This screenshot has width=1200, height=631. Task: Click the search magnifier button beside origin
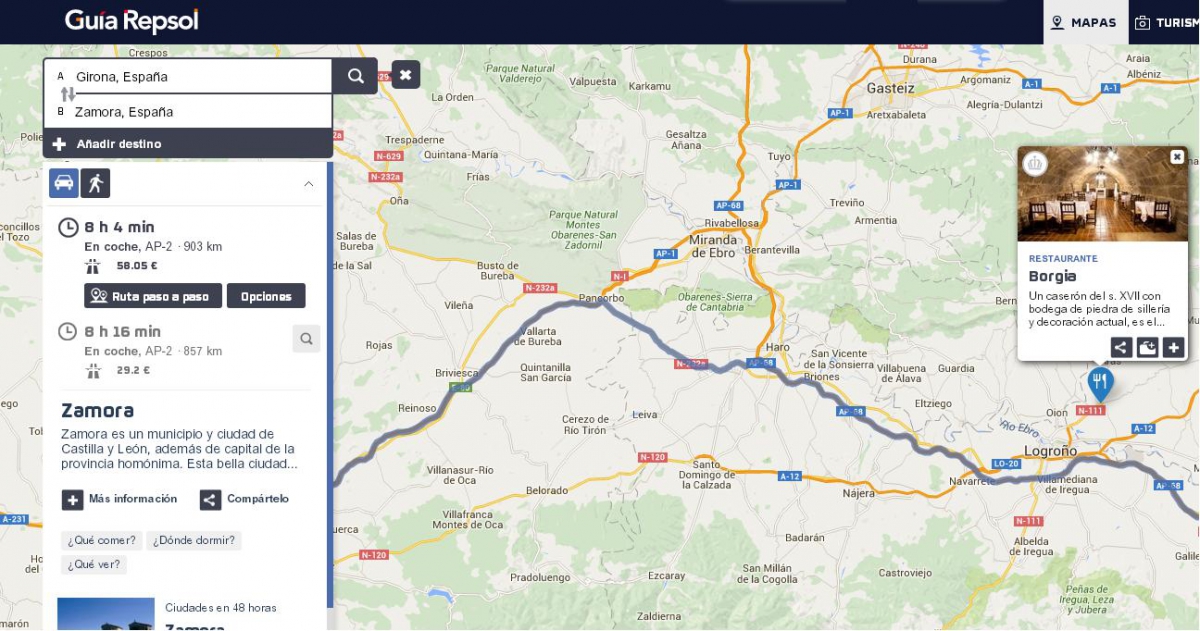pyautogui.click(x=355, y=76)
